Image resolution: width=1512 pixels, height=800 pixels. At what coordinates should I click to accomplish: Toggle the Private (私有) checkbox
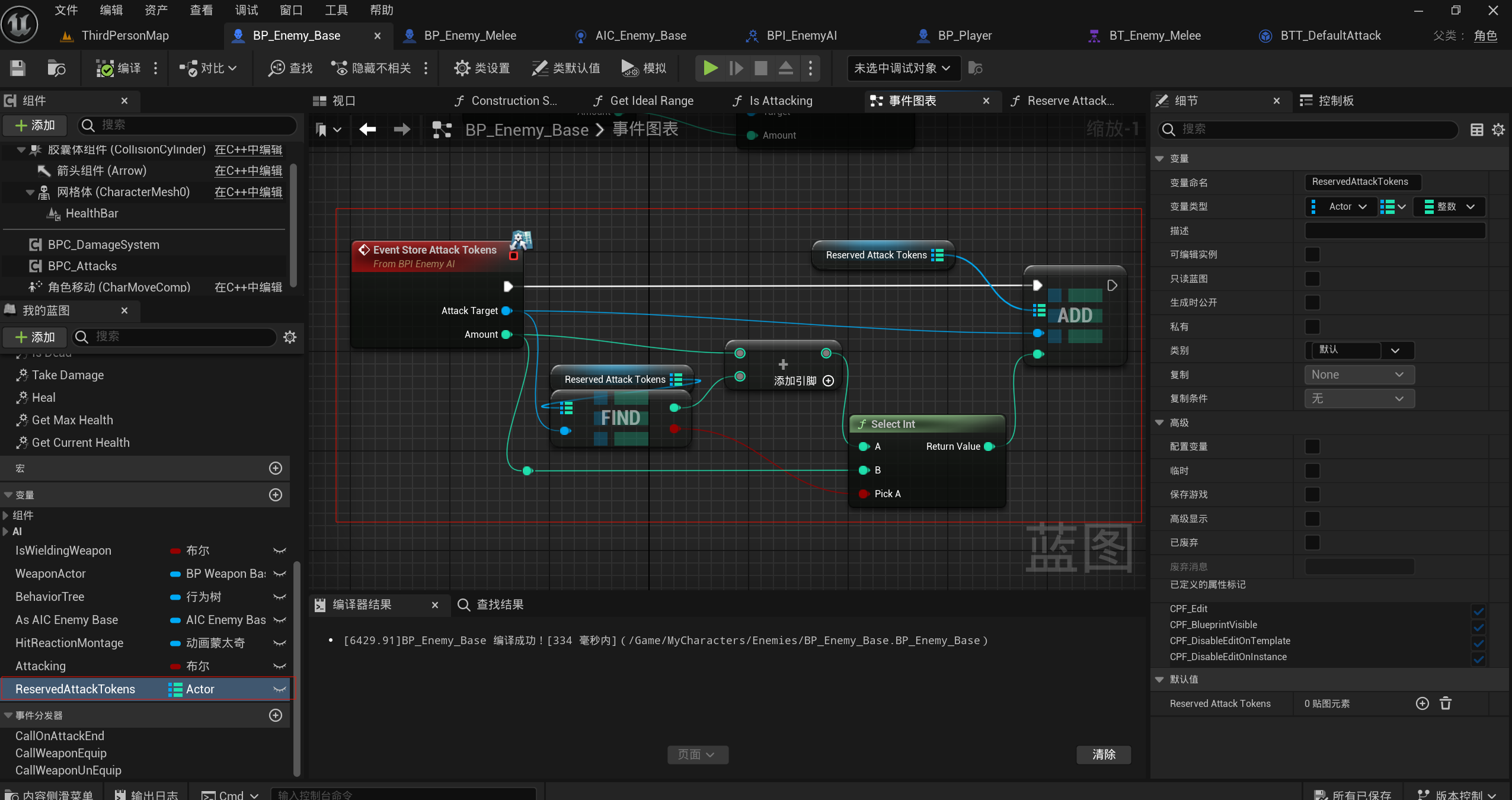(1312, 327)
